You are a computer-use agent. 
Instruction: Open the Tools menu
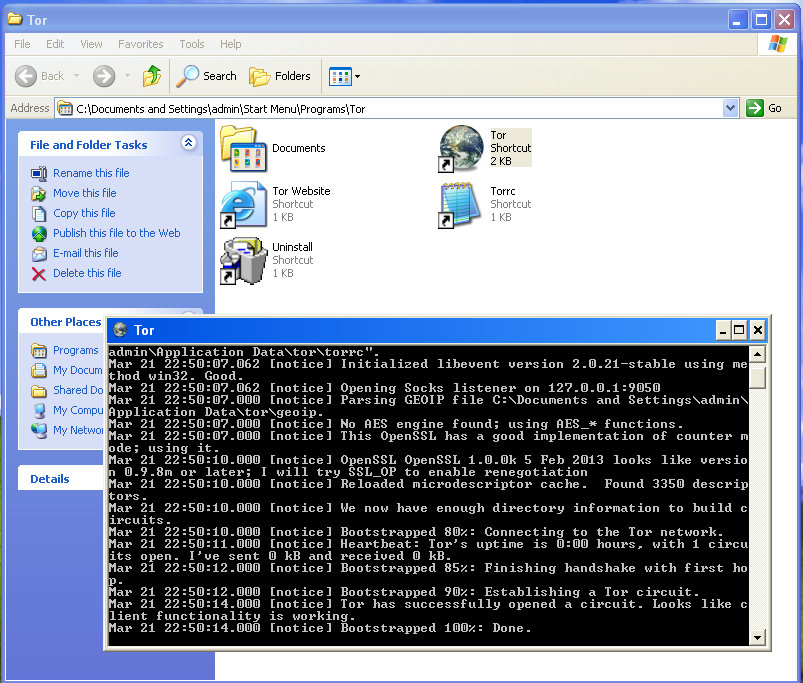click(191, 44)
